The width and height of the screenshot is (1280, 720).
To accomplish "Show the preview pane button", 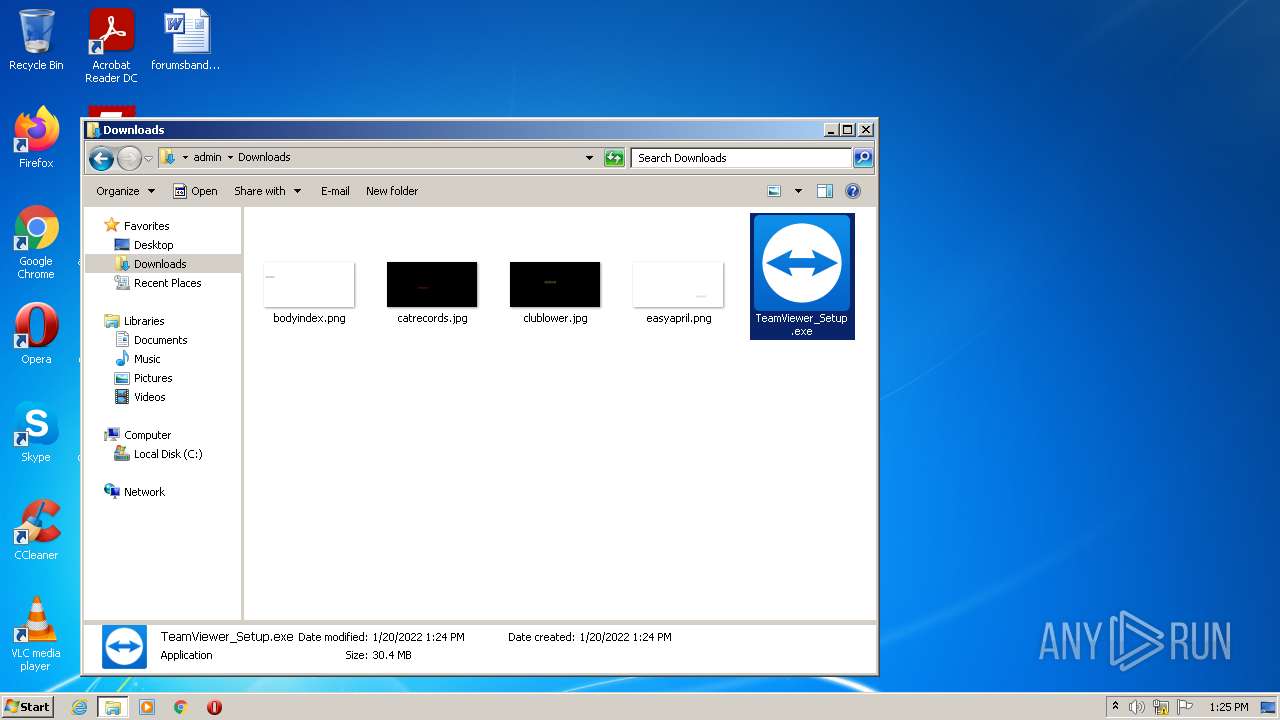I will coord(825,191).
